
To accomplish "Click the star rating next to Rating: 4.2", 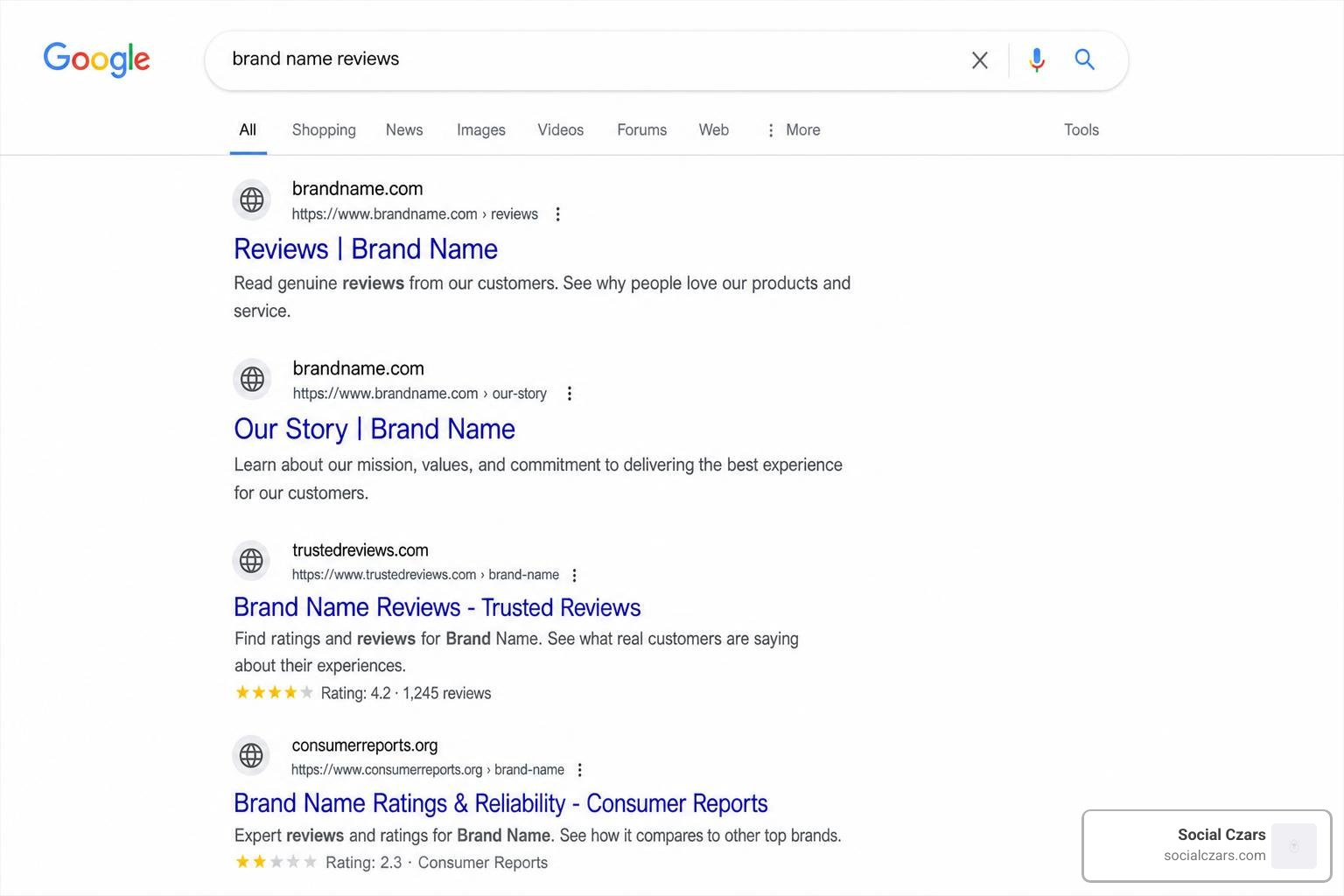I will [x=274, y=692].
